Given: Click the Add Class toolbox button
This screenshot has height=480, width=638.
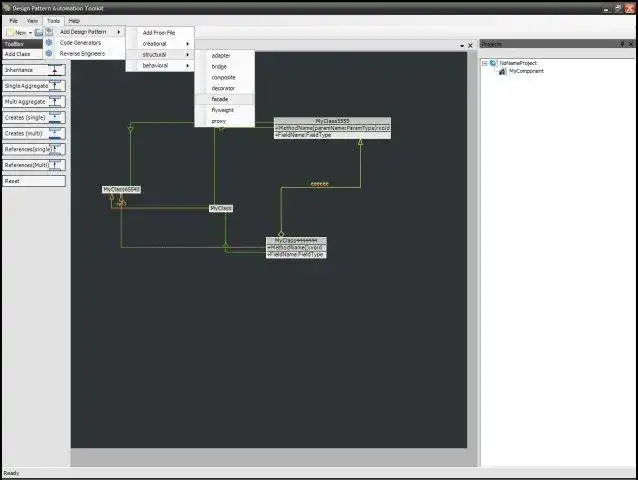Looking at the screenshot, I should coord(23,54).
